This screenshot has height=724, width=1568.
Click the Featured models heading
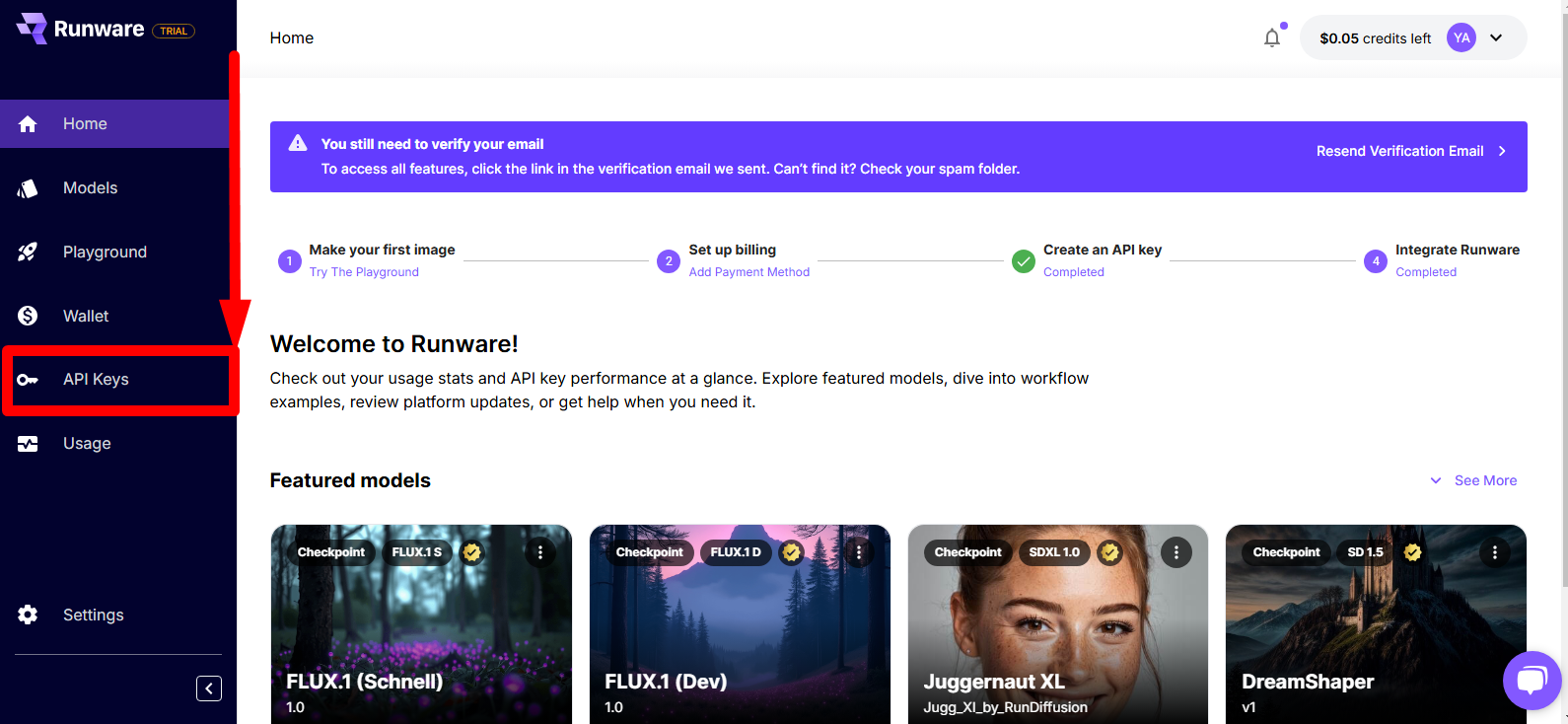pyautogui.click(x=350, y=480)
